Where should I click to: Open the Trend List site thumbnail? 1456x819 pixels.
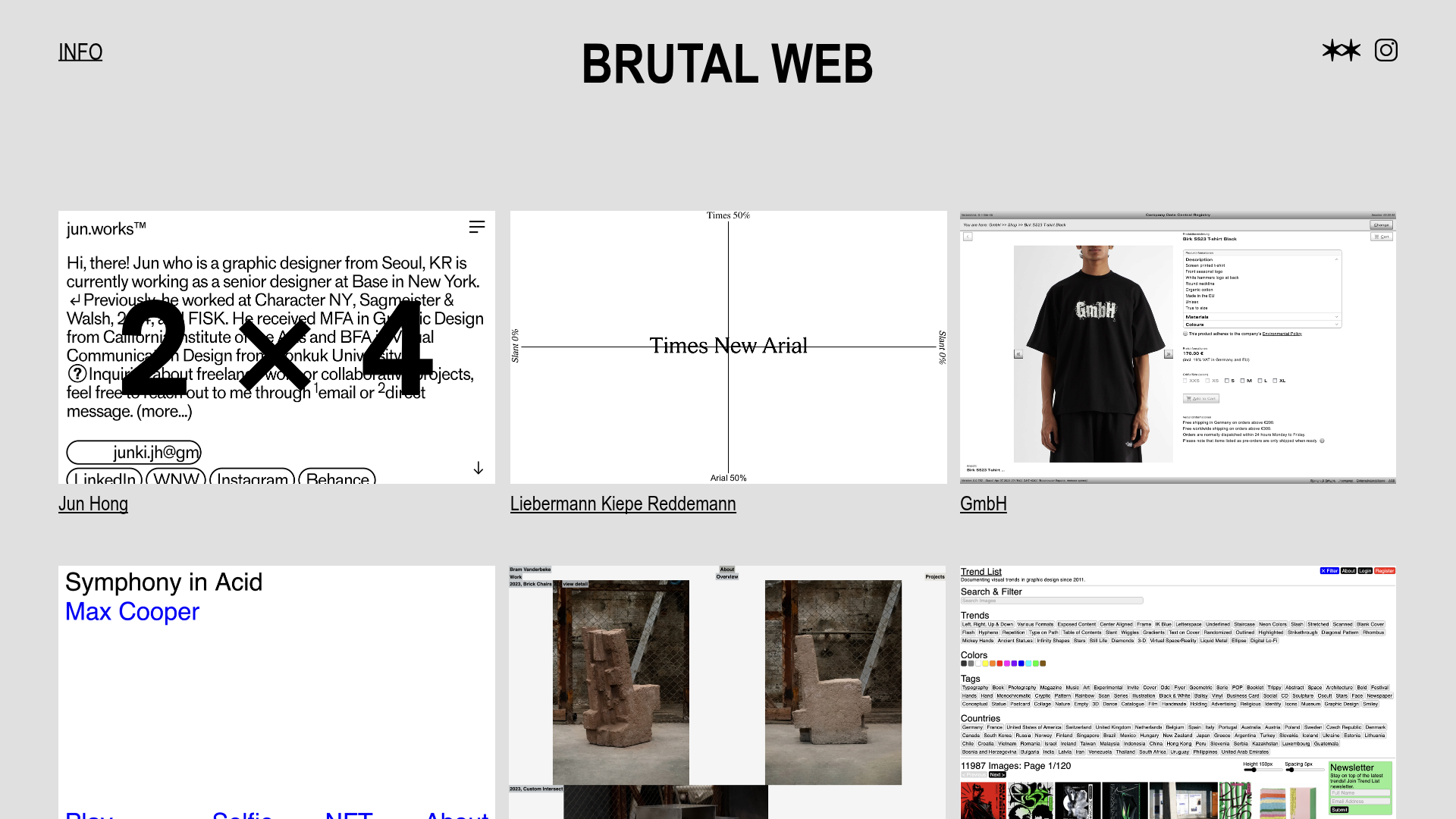coord(1178,692)
